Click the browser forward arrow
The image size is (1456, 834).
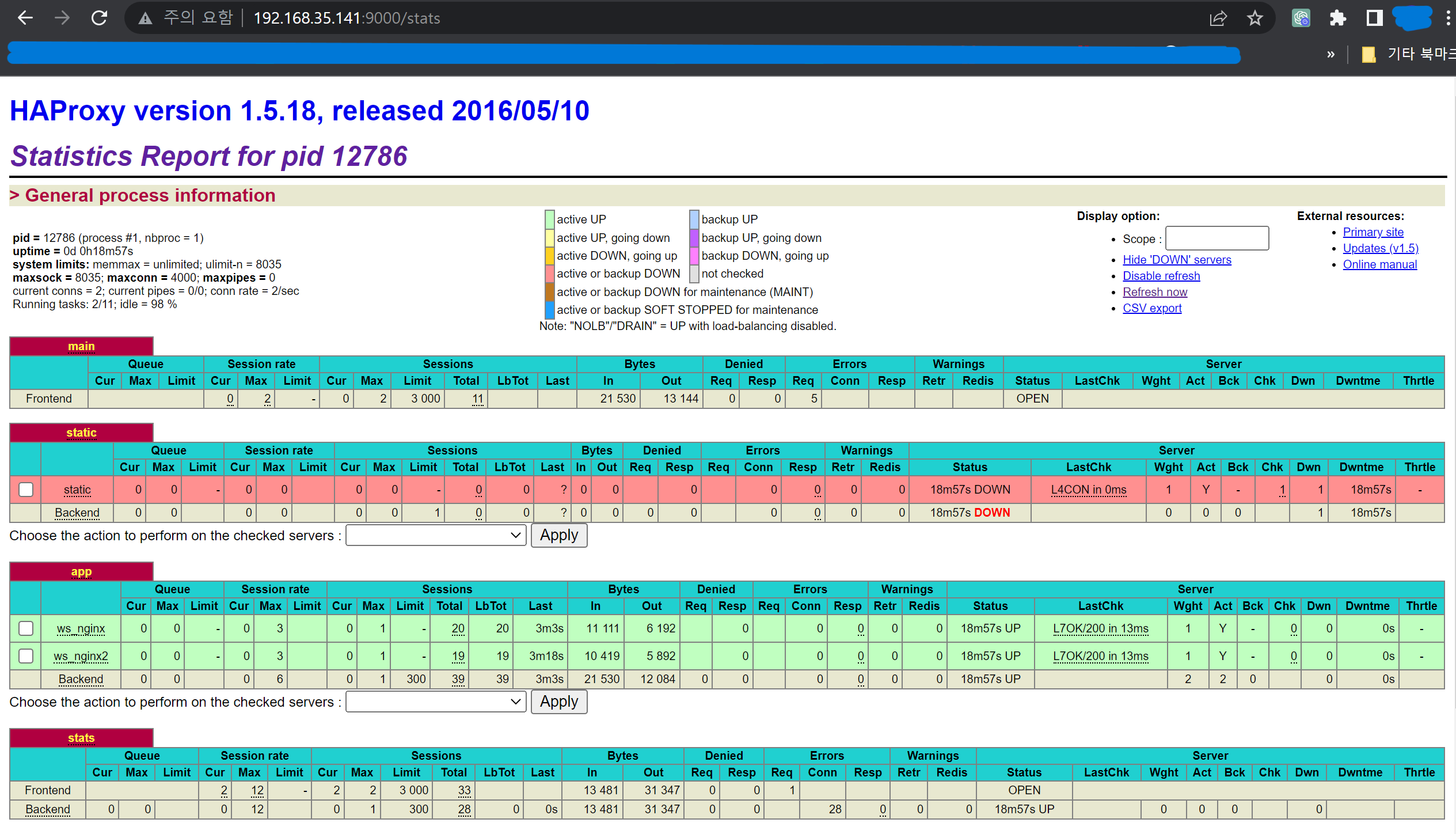tap(62, 18)
